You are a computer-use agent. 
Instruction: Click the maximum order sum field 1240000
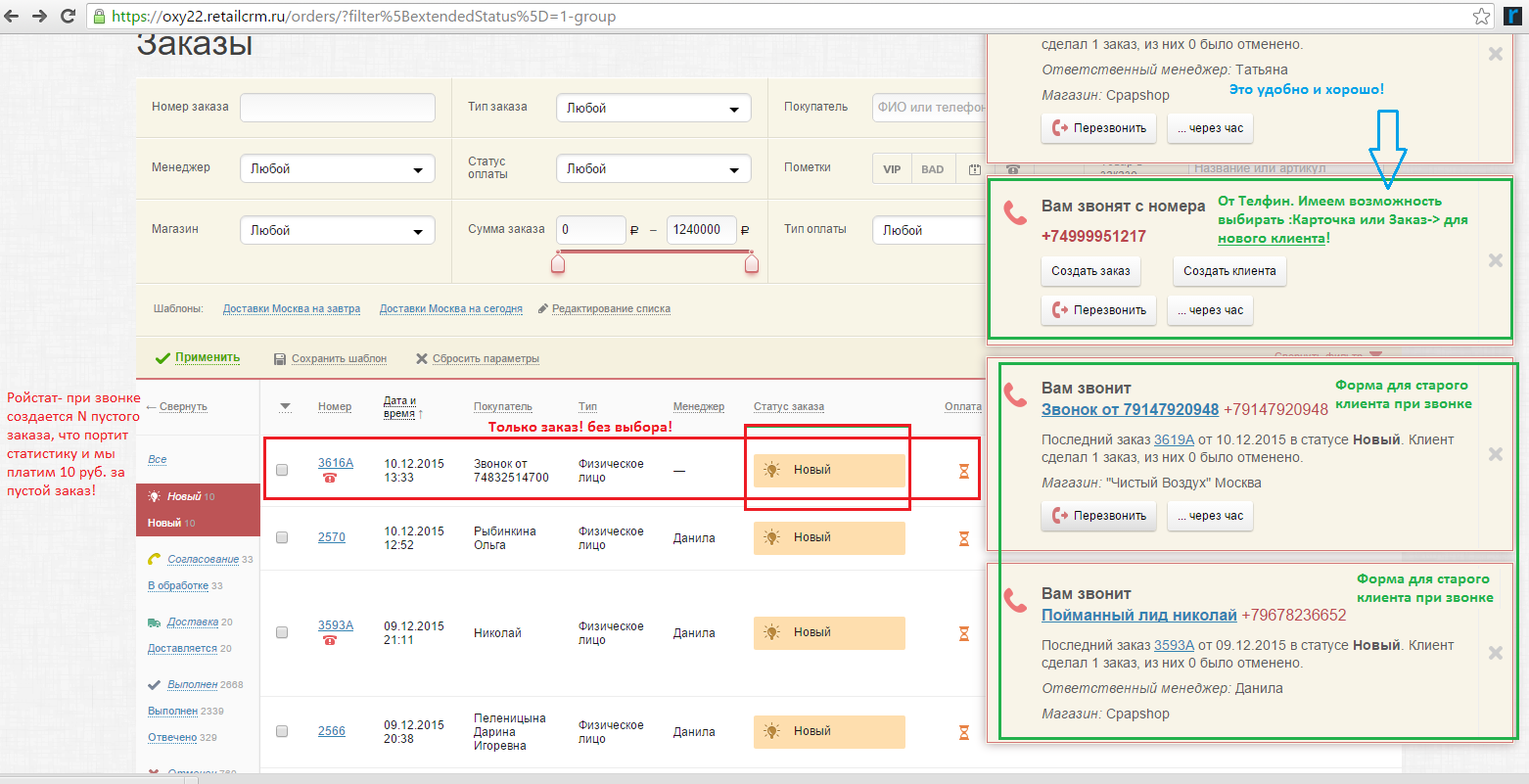pos(702,230)
